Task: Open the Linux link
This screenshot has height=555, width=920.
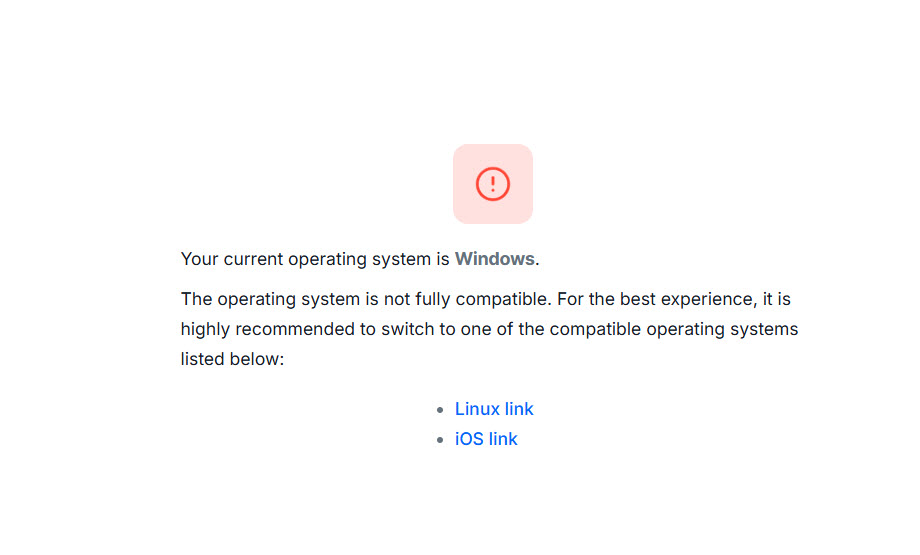Action: (x=494, y=409)
